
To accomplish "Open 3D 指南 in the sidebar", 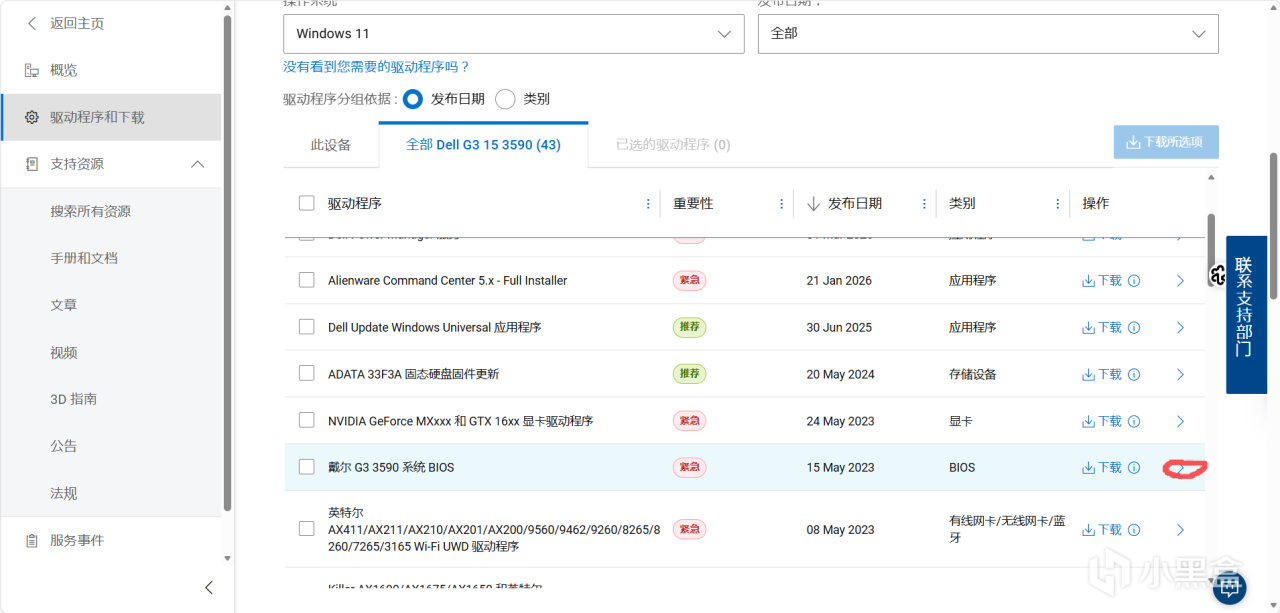I will 74,399.
